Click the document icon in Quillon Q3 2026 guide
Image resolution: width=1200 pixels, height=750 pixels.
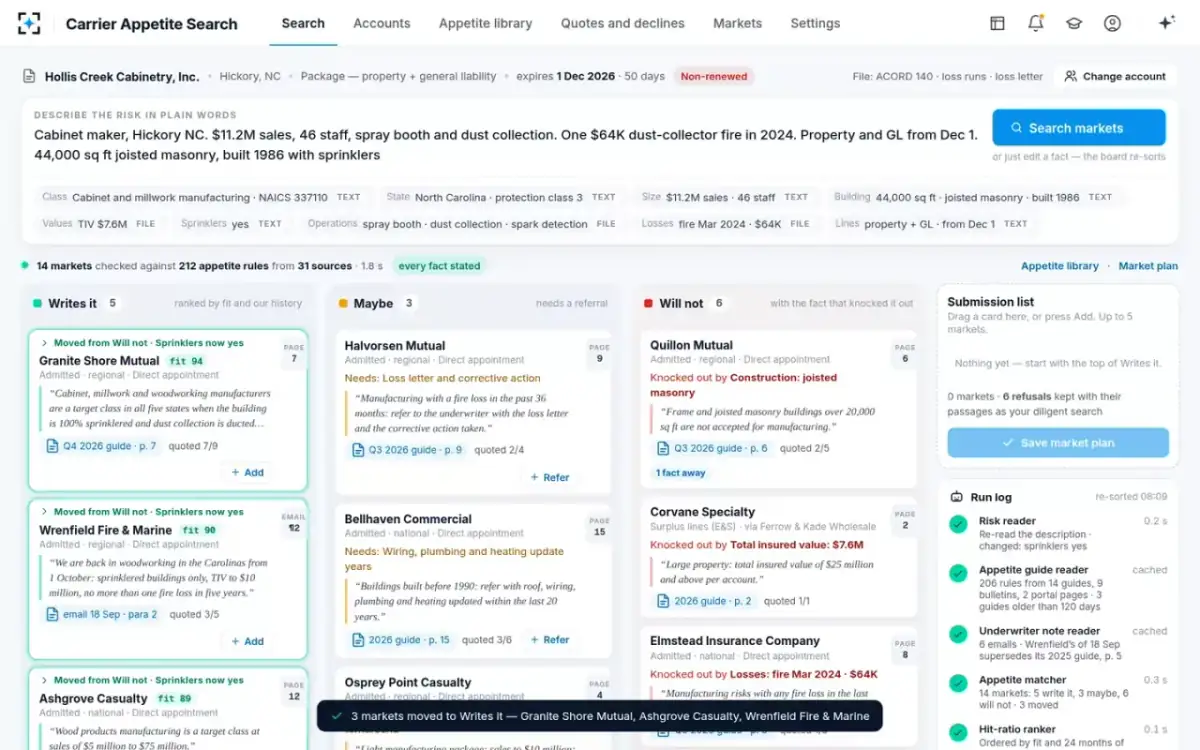(x=663, y=448)
